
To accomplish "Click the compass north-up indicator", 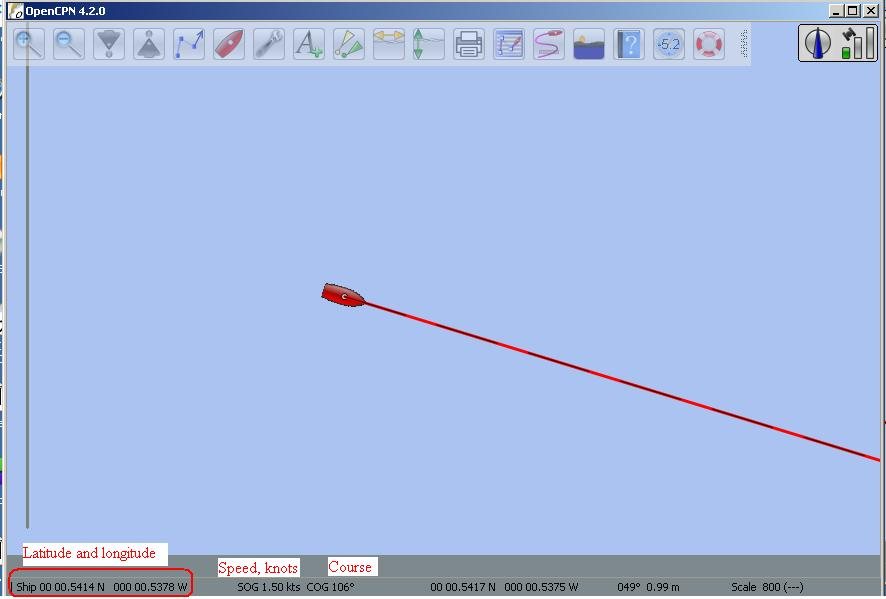I will [818, 43].
